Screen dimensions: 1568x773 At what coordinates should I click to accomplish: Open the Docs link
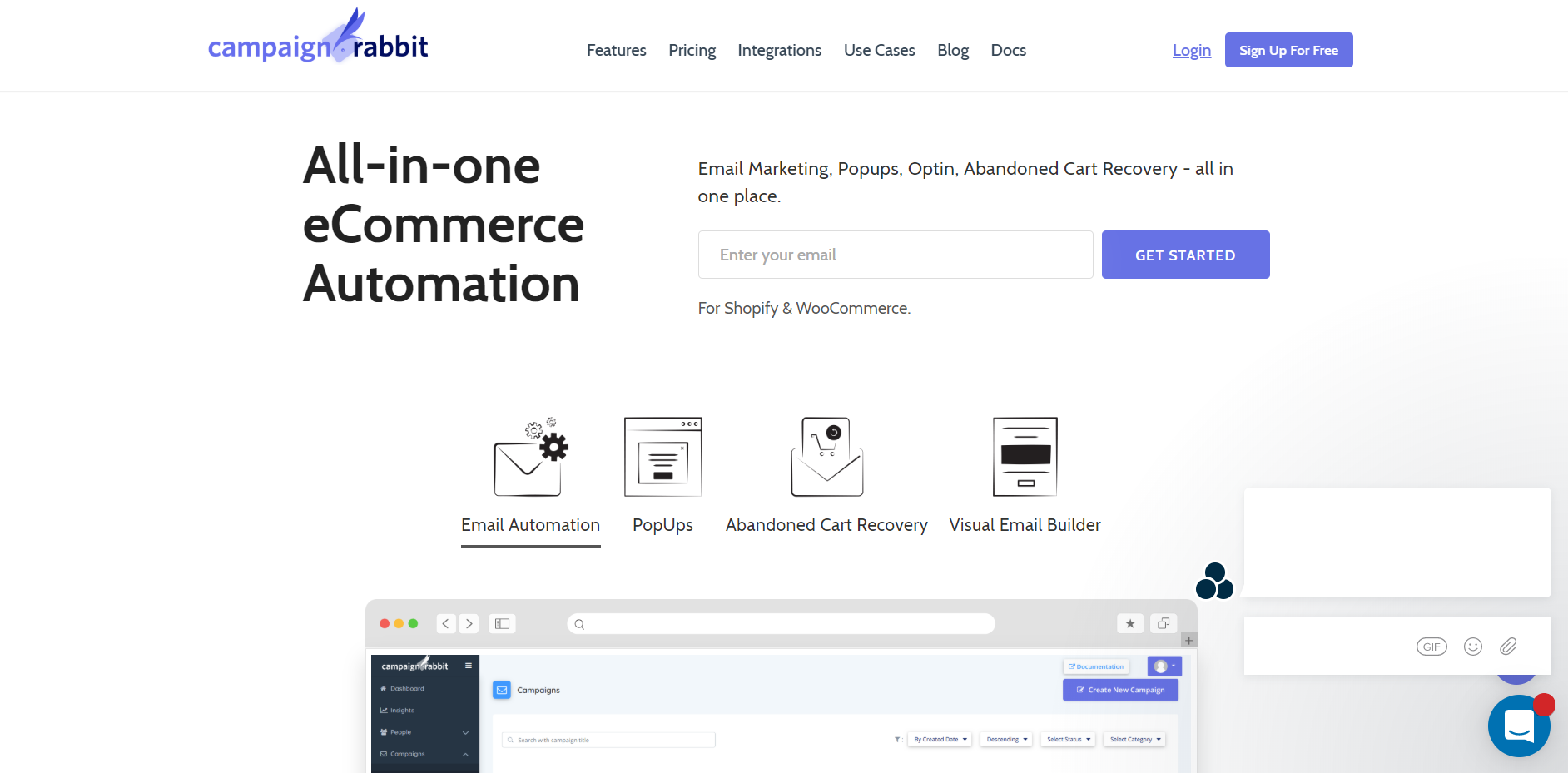pos(1008,51)
